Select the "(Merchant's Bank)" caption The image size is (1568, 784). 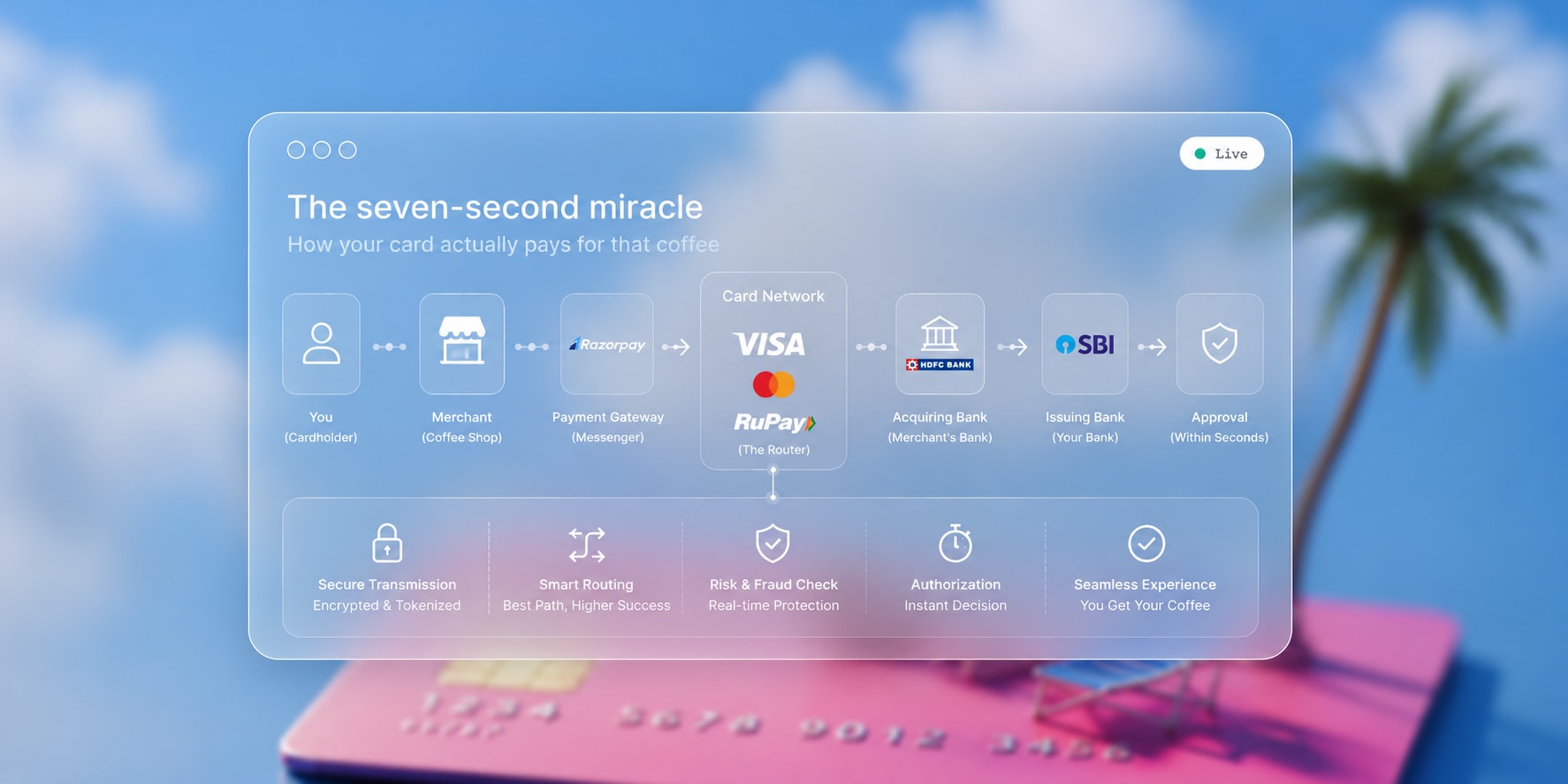click(x=940, y=438)
